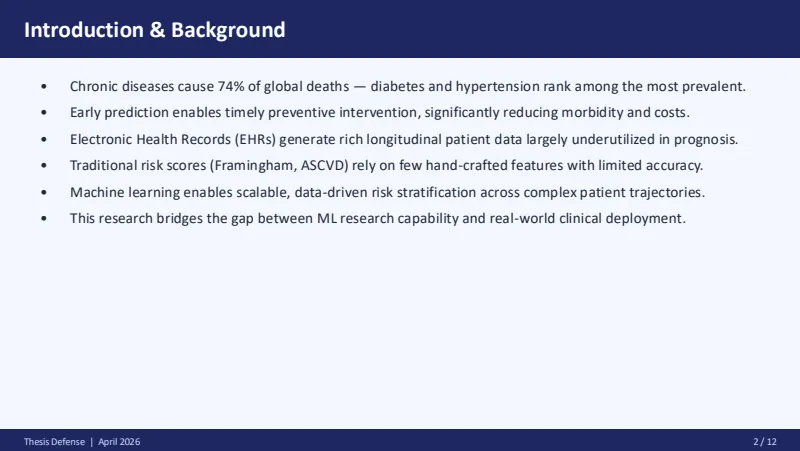Click the 2 / 12 slide number
This screenshot has height=451, width=800.
pyautogui.click(x=765, y=442)
